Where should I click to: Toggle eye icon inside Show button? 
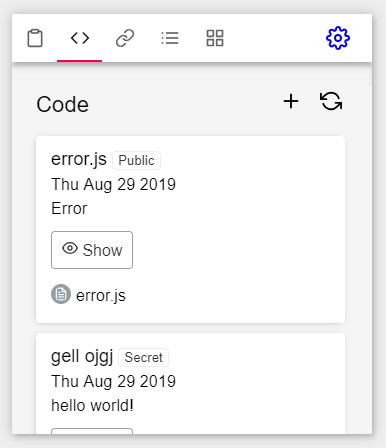70,248
